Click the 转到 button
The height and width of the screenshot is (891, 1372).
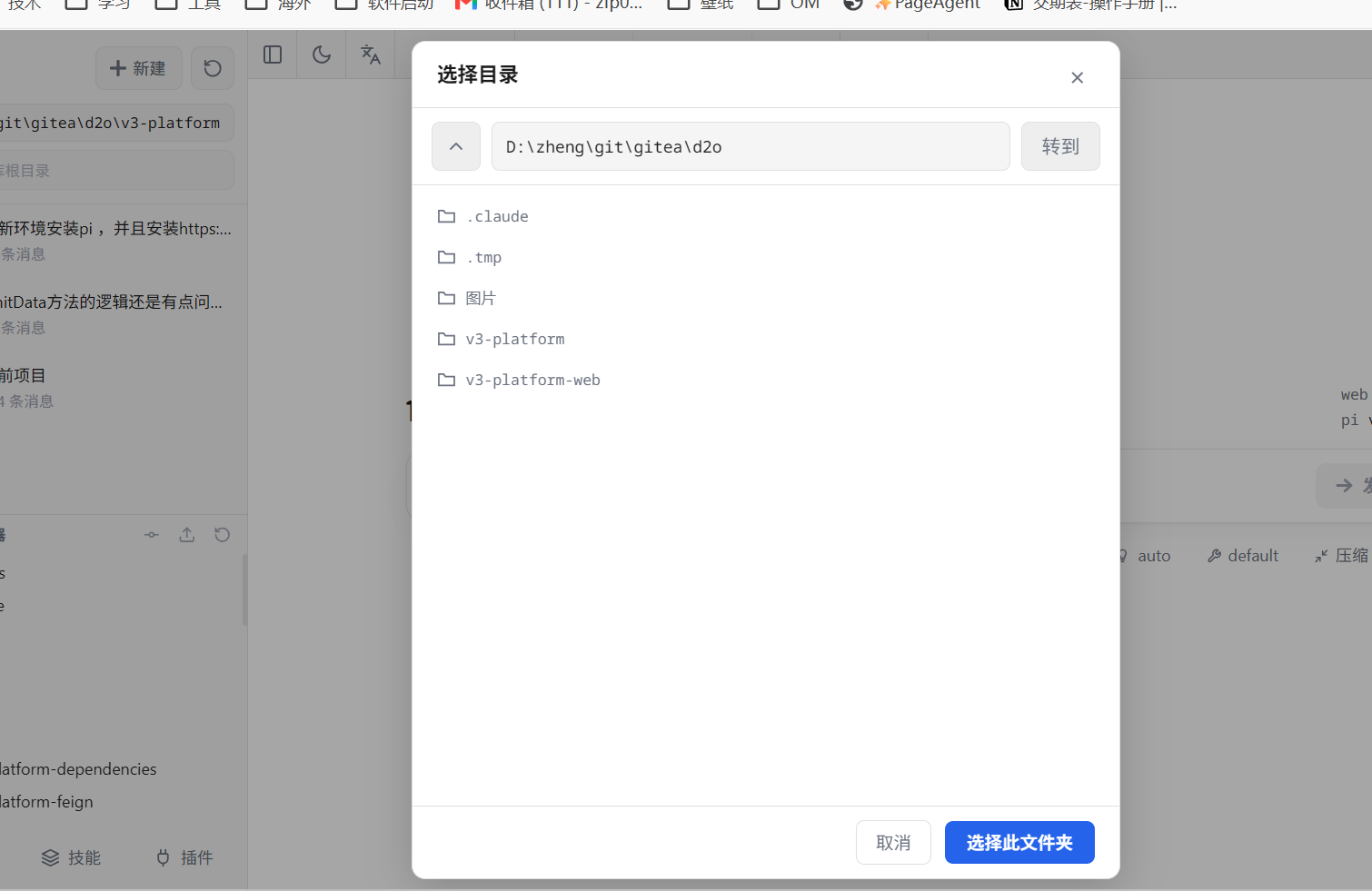1060,146
